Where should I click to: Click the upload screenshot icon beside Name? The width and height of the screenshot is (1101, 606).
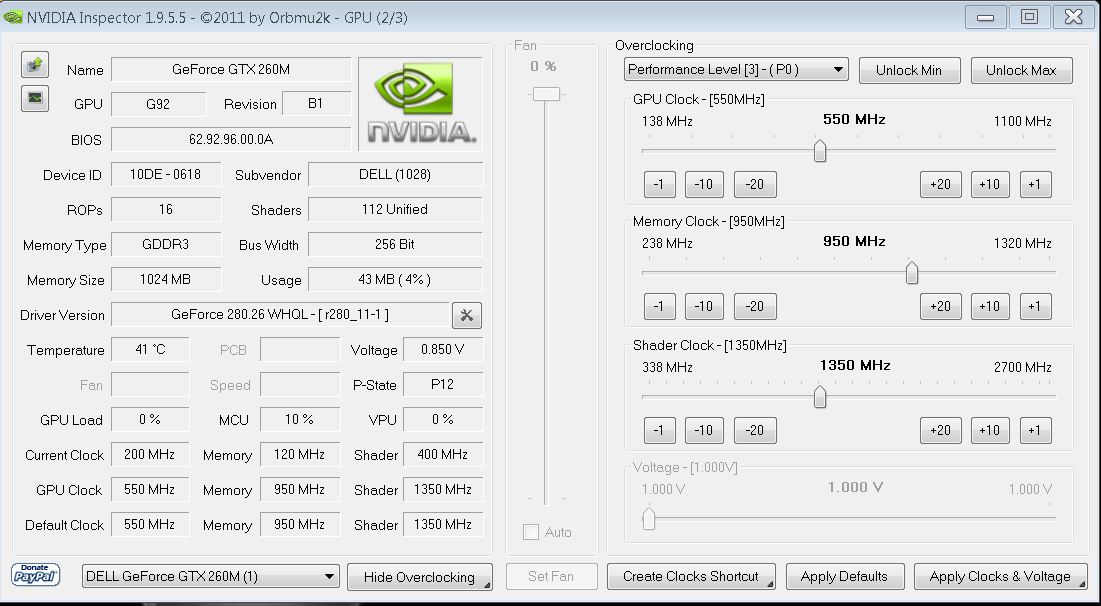[x=34, y=65]
